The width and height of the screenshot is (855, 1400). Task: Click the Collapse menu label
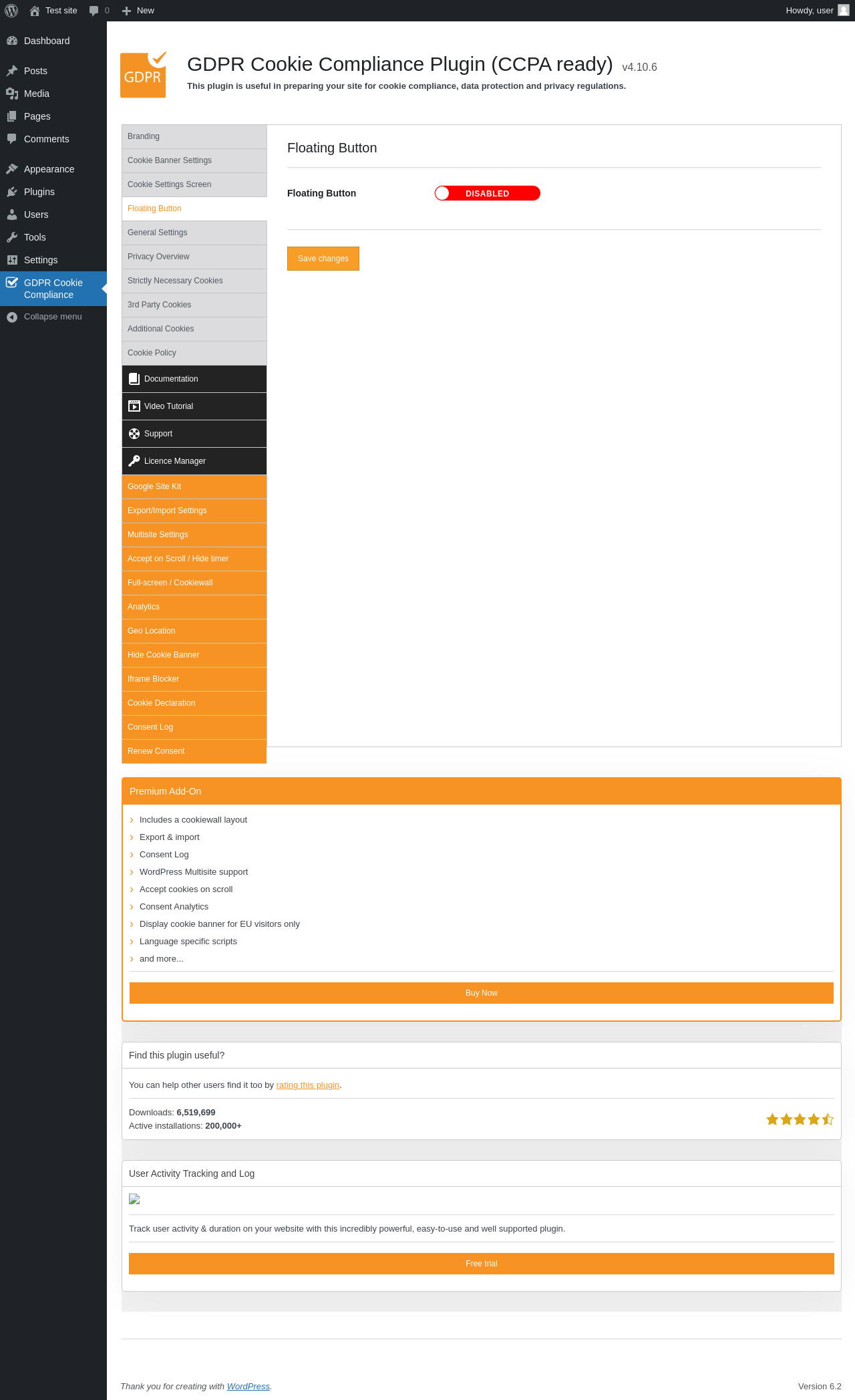pyautogui.click(x=53, y=317)
